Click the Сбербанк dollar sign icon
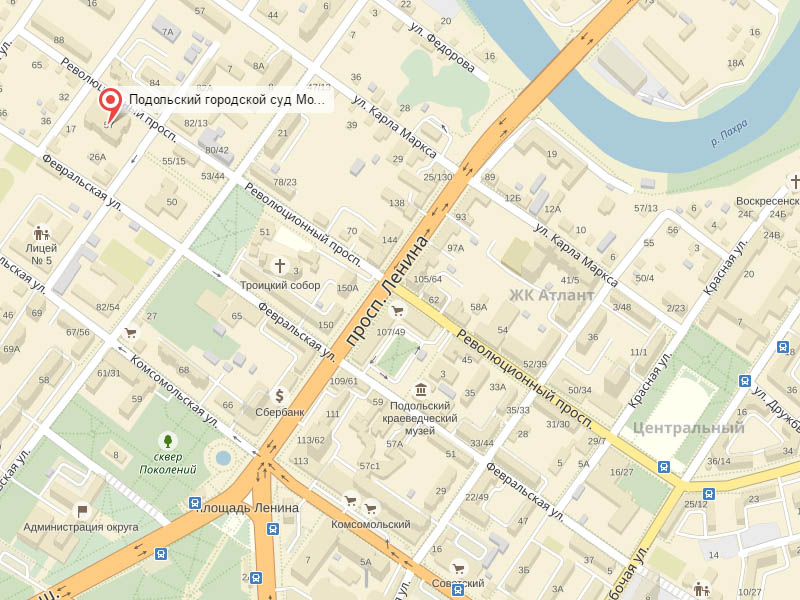Viewport: 800px width, 600px height. (x=279, y=395)
